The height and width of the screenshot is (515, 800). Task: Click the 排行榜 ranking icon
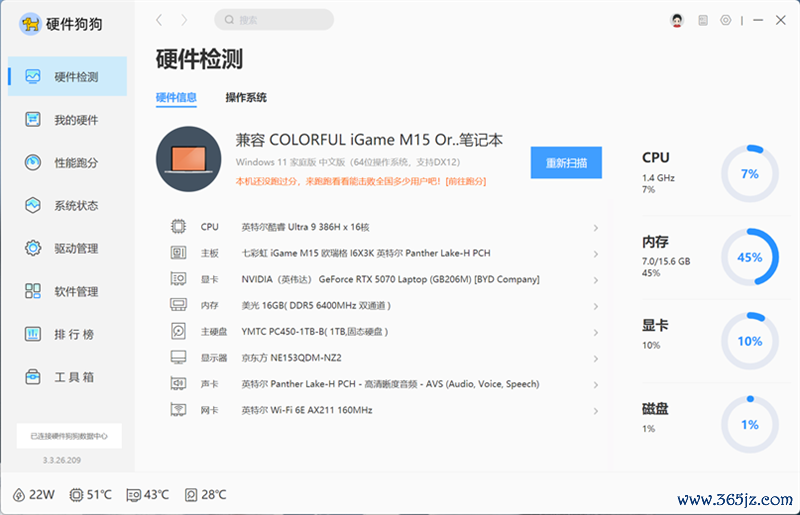(x=33, y=334)
